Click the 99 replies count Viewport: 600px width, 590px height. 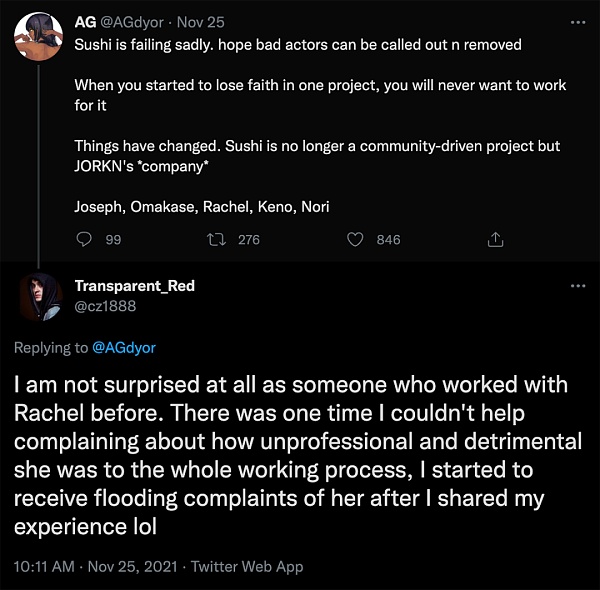click(x=113, y=240)
